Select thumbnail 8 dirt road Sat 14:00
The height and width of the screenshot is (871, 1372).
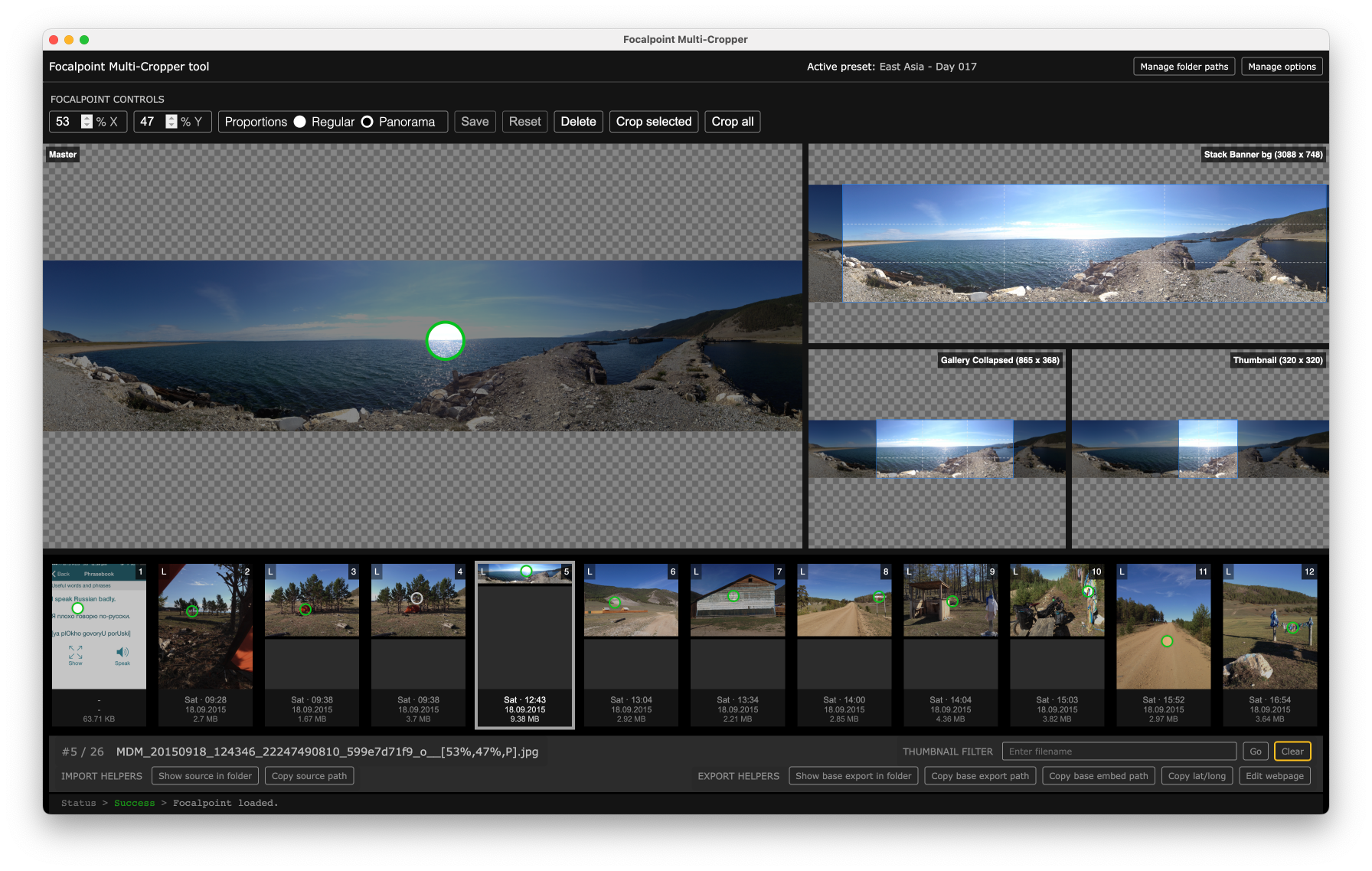pos(844,645)
